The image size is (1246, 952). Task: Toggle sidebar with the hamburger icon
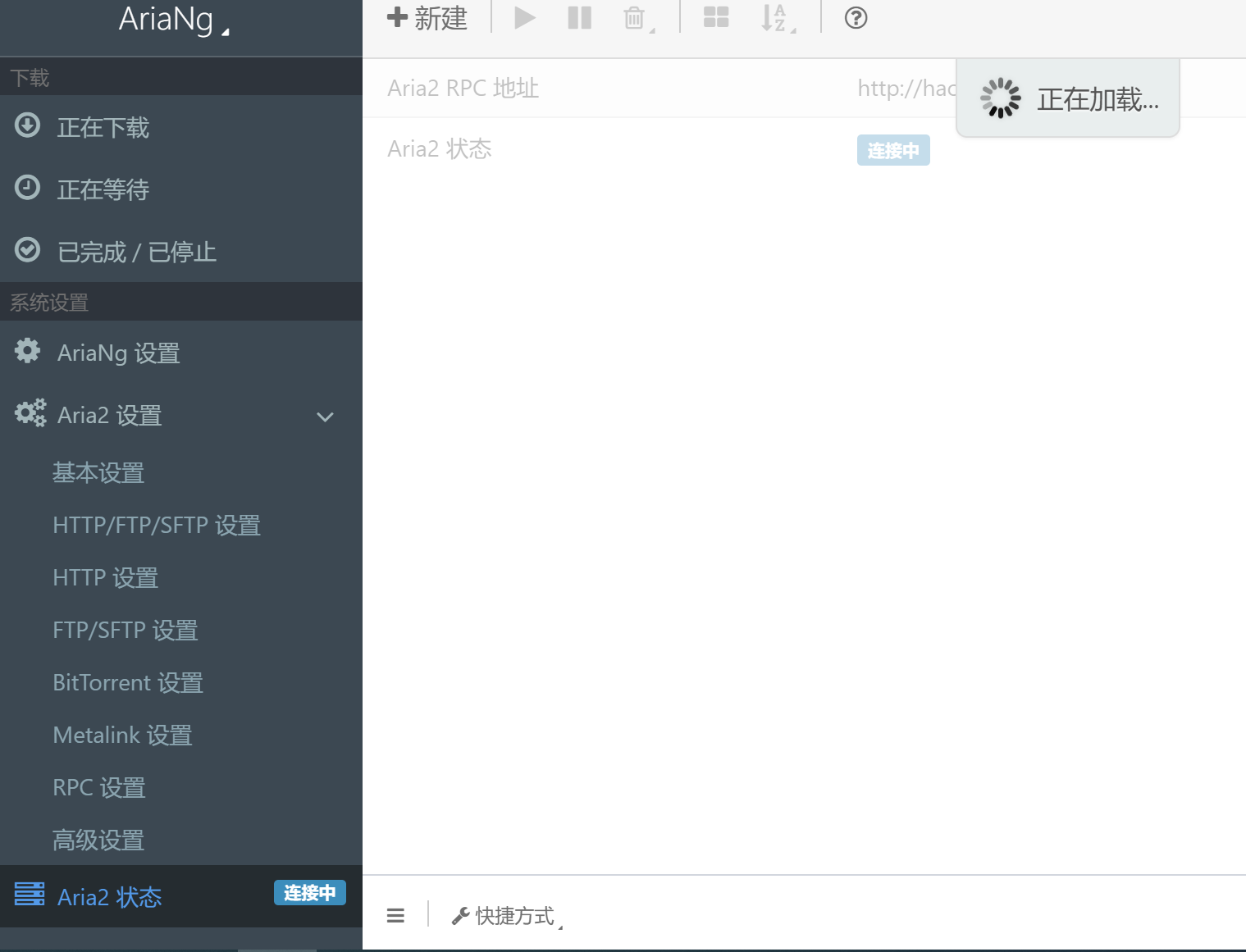point(395,916)
